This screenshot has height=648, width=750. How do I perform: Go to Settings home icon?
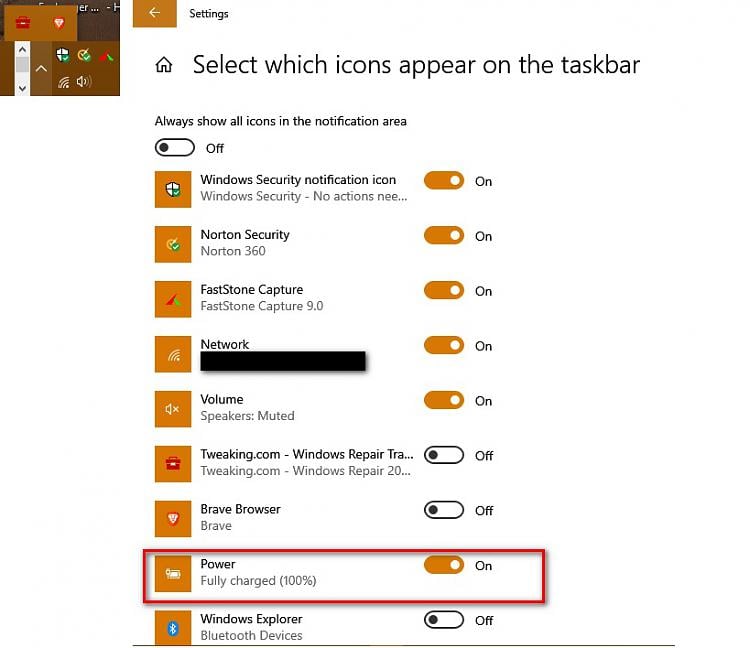click(164, 65)
